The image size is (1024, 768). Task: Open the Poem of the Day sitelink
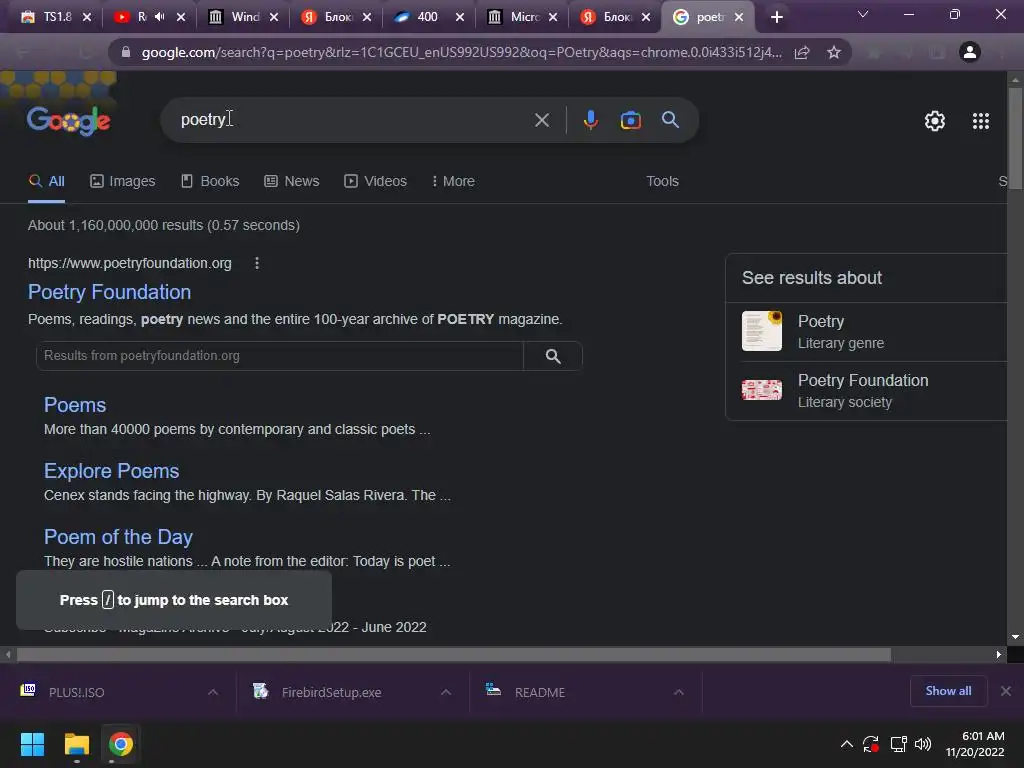[118, 537]
